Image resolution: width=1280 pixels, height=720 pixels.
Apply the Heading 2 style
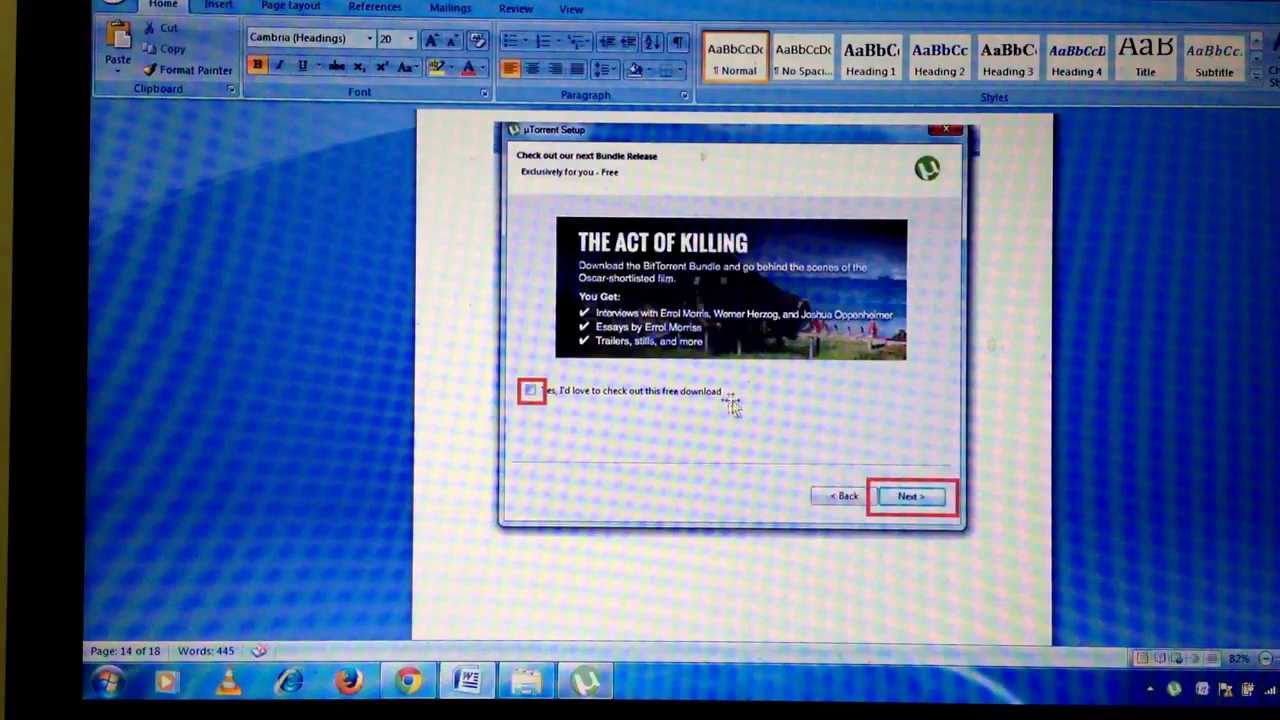pyautogui.click(x=939, y=58)
